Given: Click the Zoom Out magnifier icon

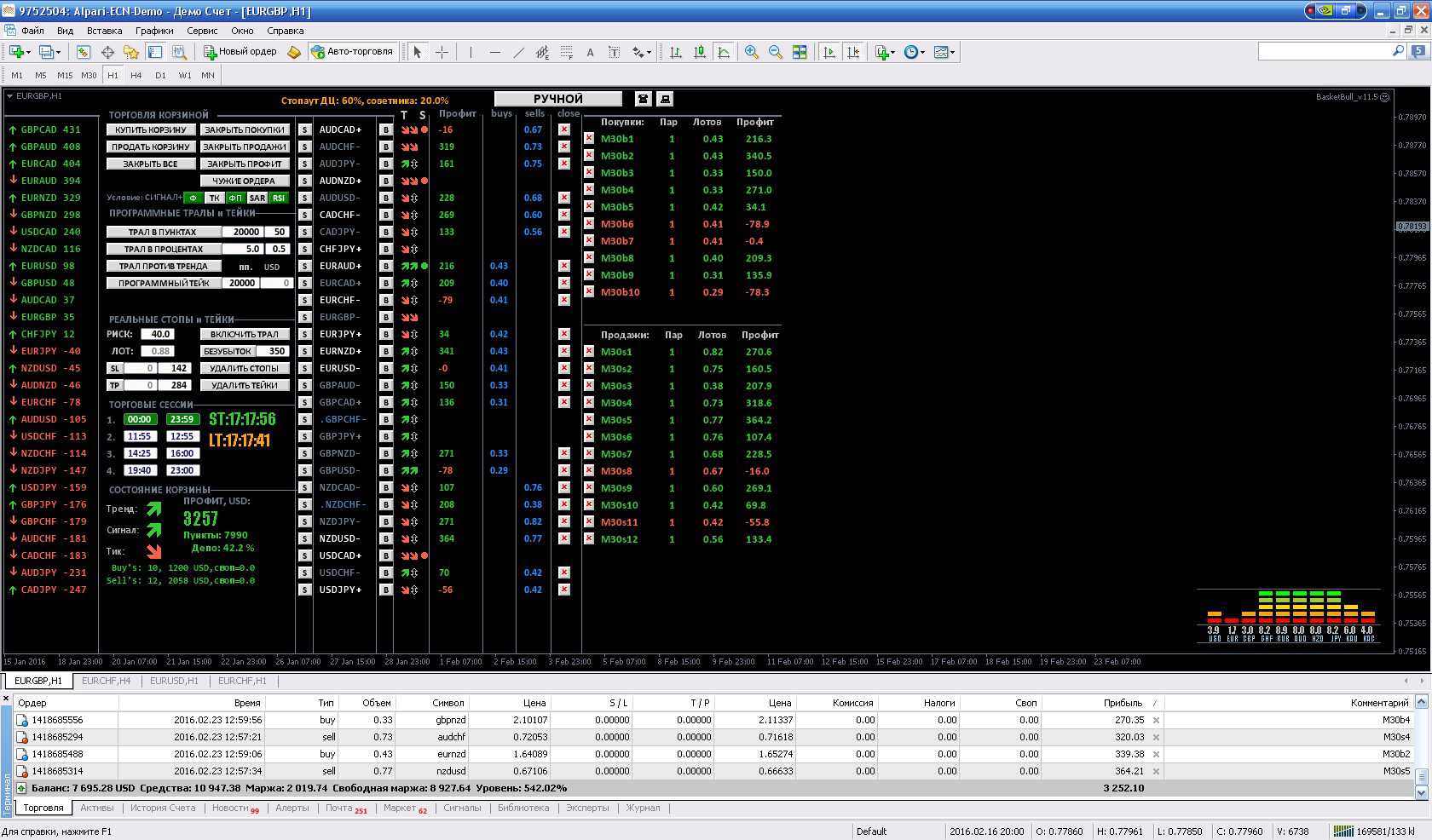Looking at the screenshot, I should [775, 52].
